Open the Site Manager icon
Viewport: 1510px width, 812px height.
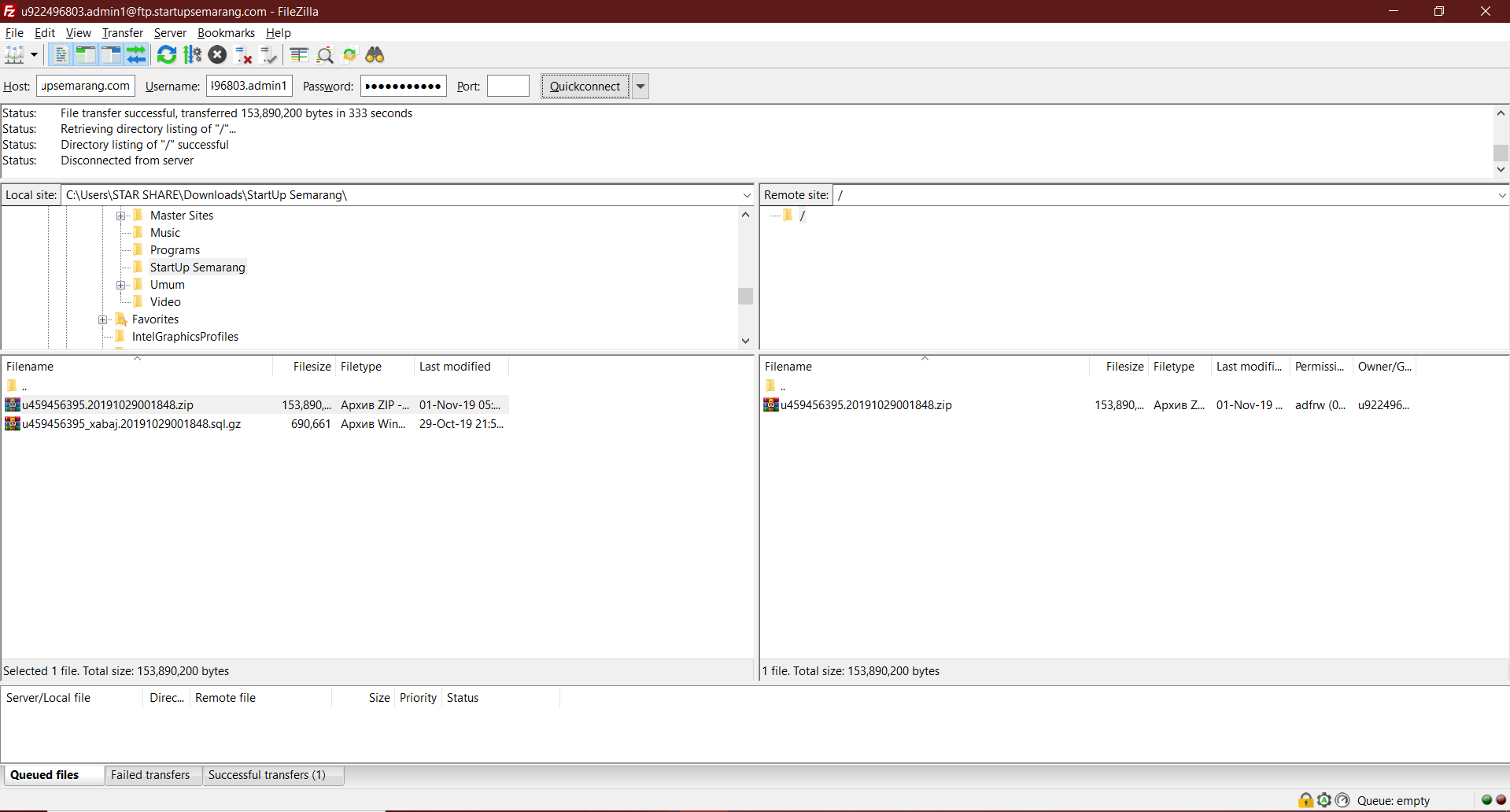pos(15,55)
